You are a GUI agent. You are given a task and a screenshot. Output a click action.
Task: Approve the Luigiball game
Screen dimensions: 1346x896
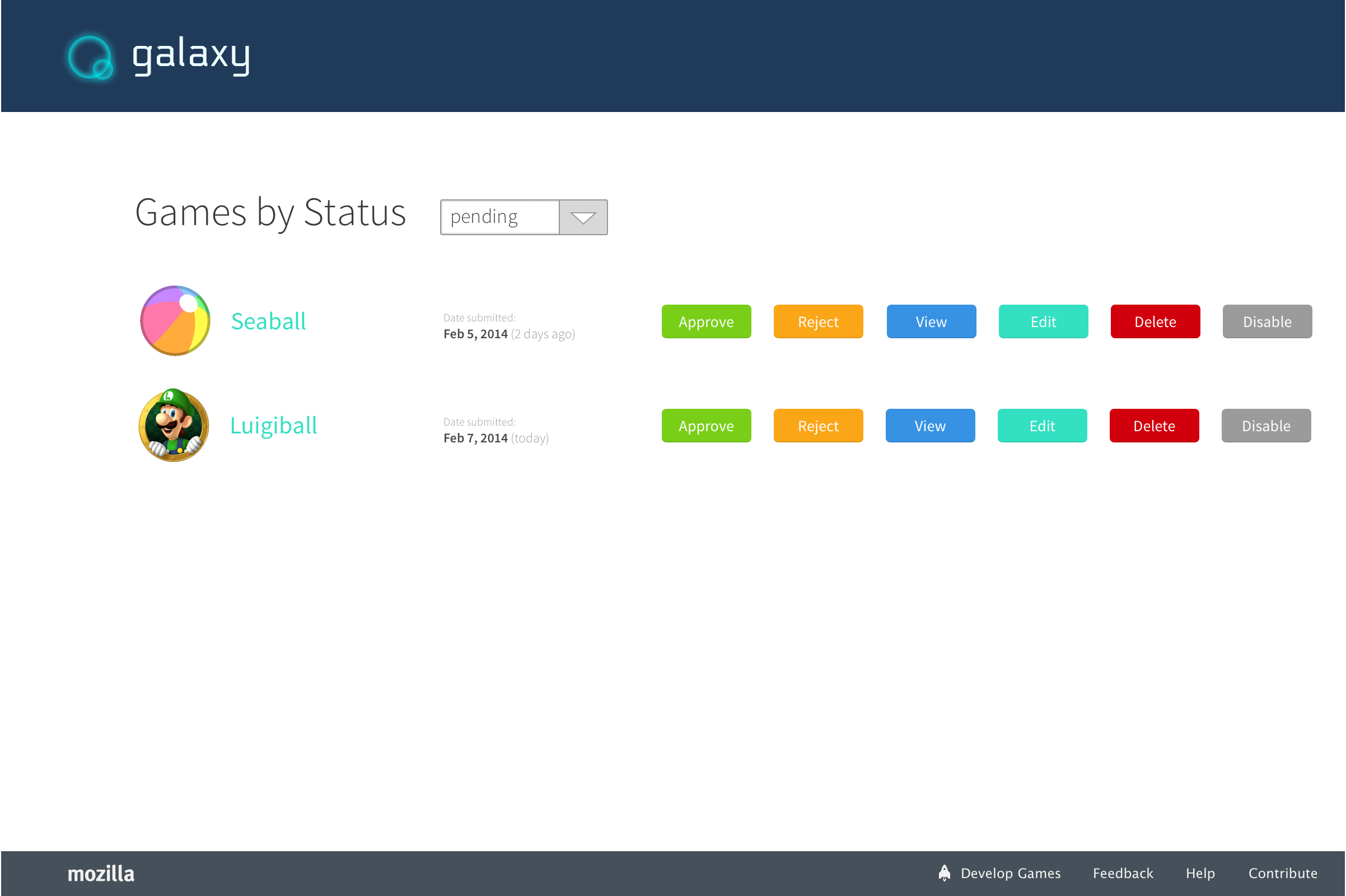pos(705,426)
